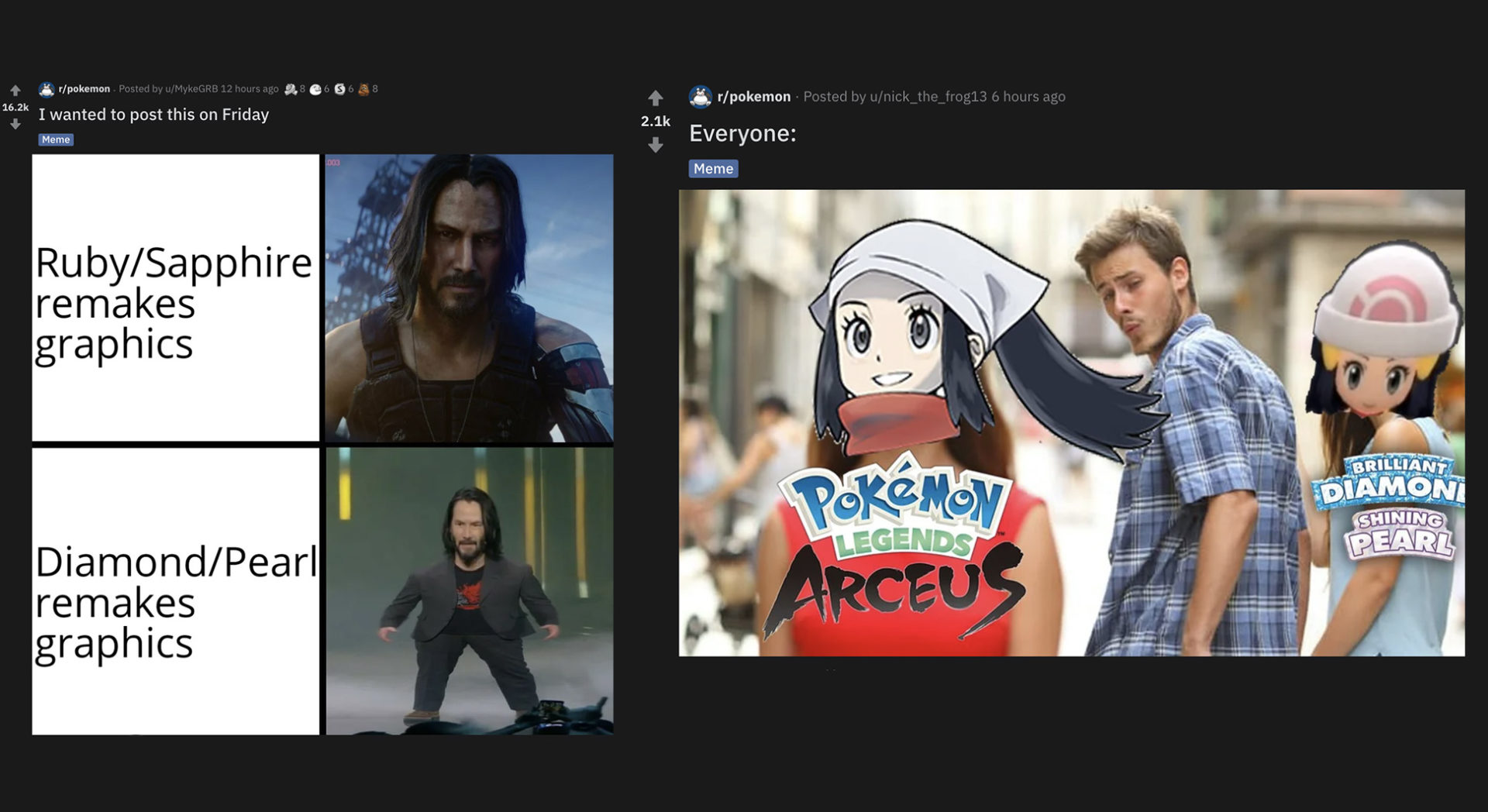
Task: Open the "Ruby/Sapphire remakes graphics" text panel
Action: coord(176,298)
